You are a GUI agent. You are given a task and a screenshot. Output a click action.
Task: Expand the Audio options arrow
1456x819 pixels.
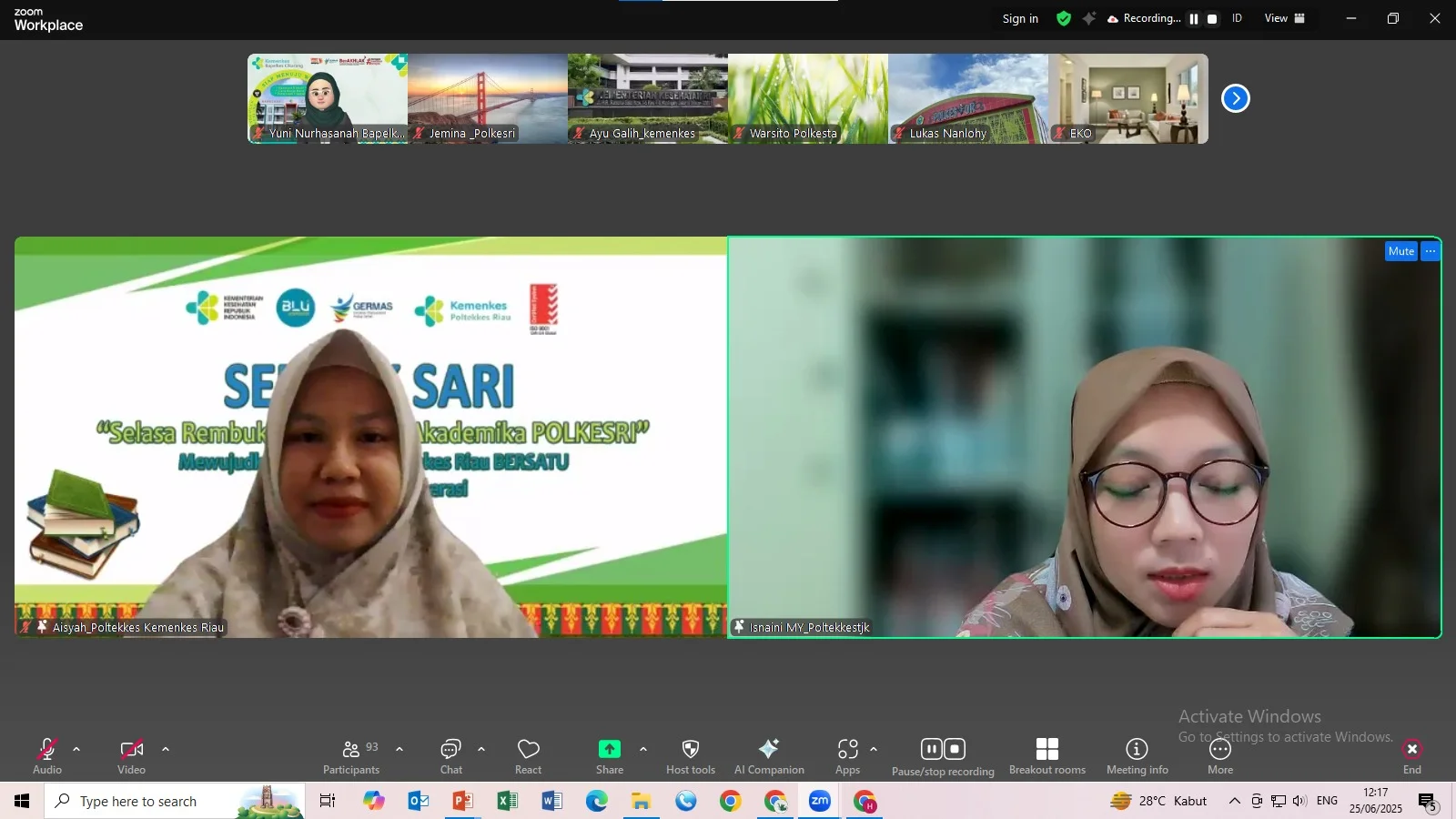pyautogui.click(x=76, y=749)
